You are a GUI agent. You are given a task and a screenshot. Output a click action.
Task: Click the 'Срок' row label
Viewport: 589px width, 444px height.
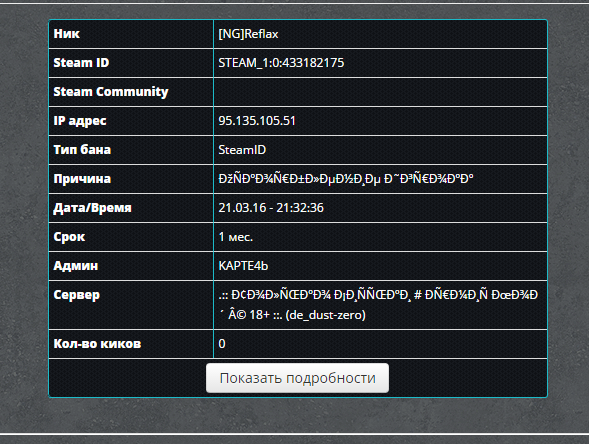[69, 237]
